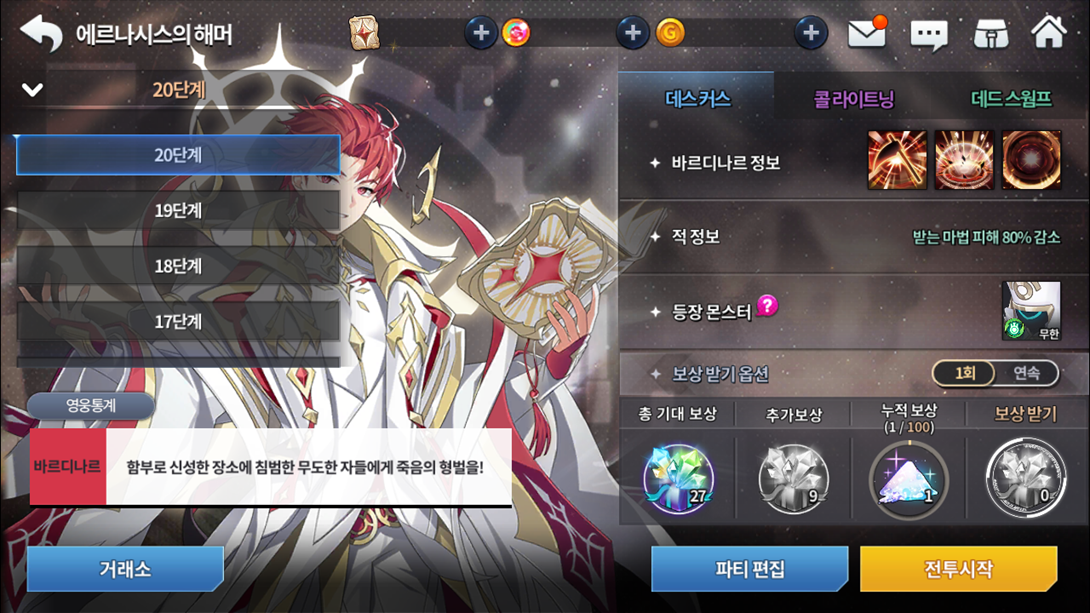Go back using the return arrow icon
The height and width of the screenshot is (613, 1090).
(41, 33)
